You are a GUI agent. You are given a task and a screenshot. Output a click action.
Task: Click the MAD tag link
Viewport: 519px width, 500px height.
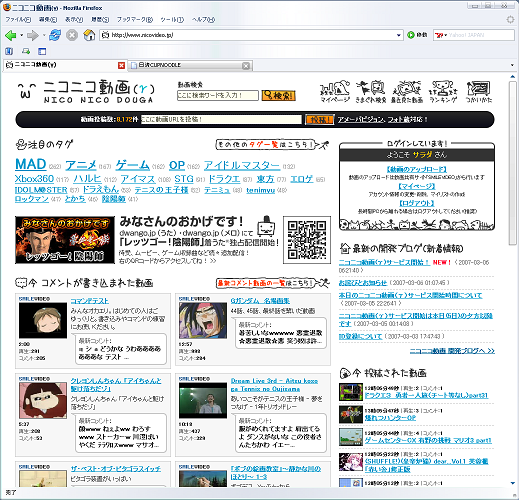coord(31,164)
